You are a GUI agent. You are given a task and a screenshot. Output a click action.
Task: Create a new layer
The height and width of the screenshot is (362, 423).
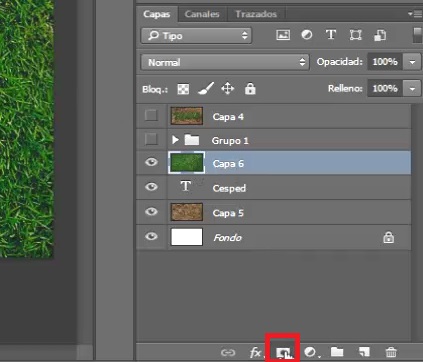coord(364,352)
